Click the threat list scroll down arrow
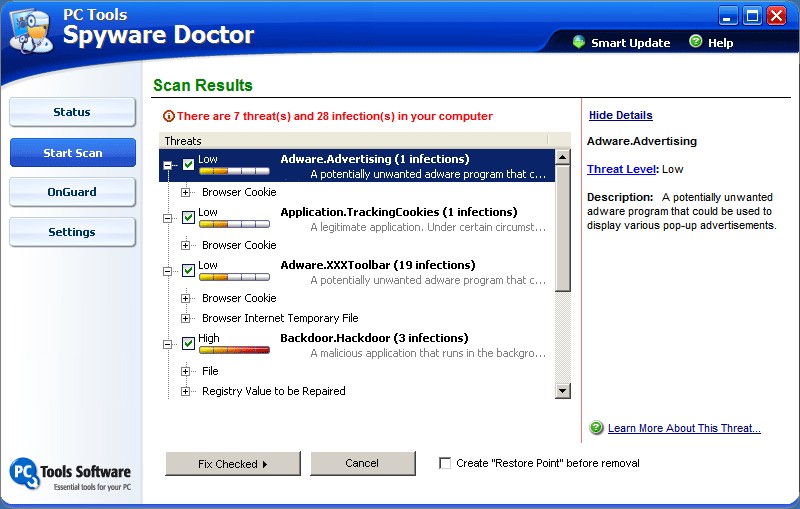 pyautogui.click(x=562, y=391)
